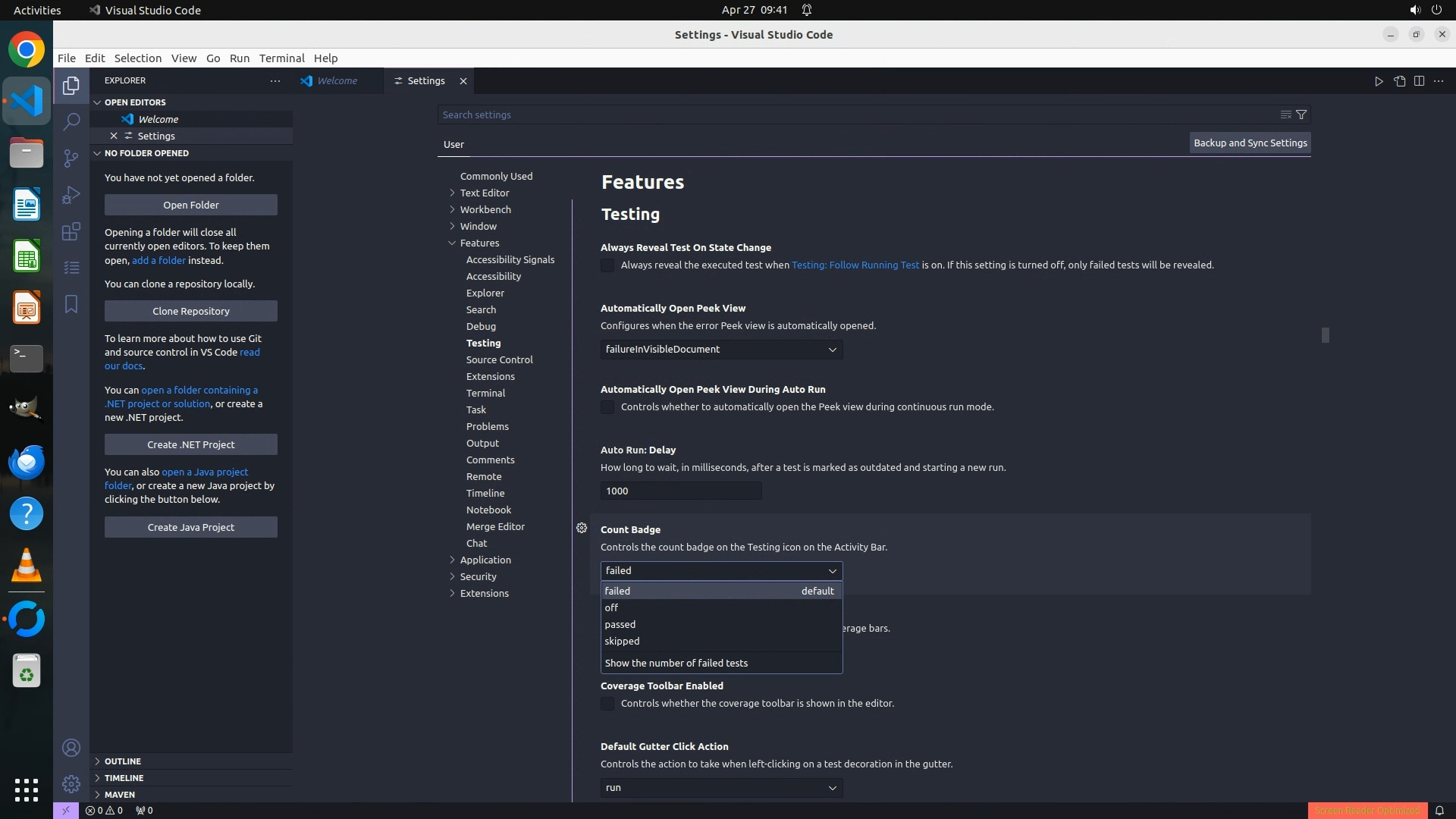Open the failureInVisibleDocument dropdown

point(721,350)
